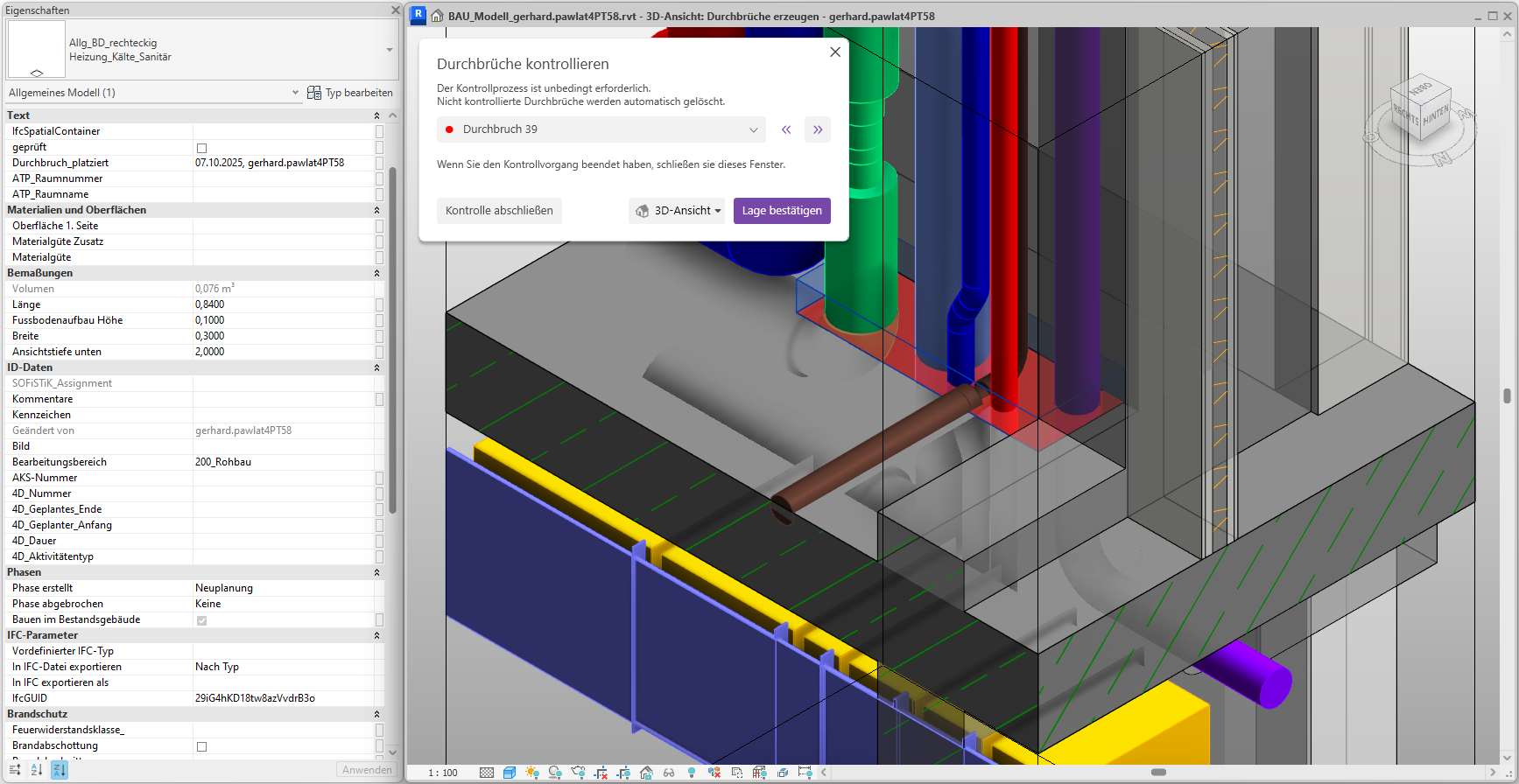
Task: Click the Detail Level icon in view bar
Action: [487, 773]
